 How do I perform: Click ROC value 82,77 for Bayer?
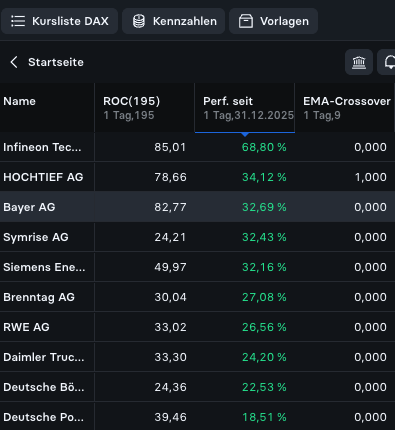pyautogui.click(x=170, y=207)
